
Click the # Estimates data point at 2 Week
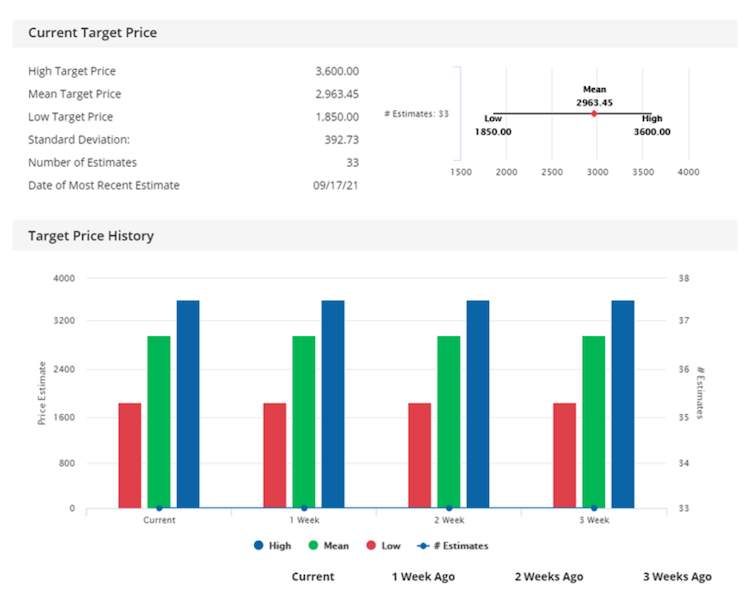pyautogui.click(x=449, y=508)
